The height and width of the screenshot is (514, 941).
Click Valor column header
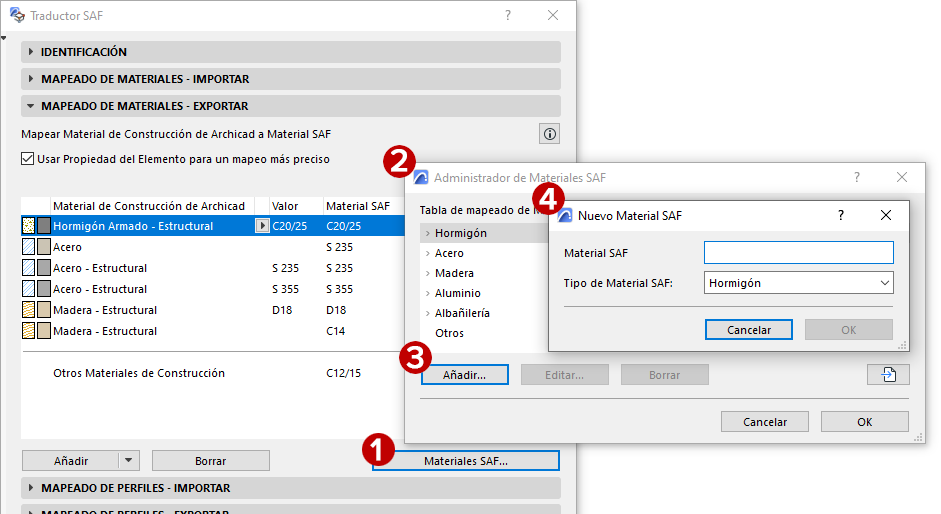pyautogui.click(x=285, y=206)
